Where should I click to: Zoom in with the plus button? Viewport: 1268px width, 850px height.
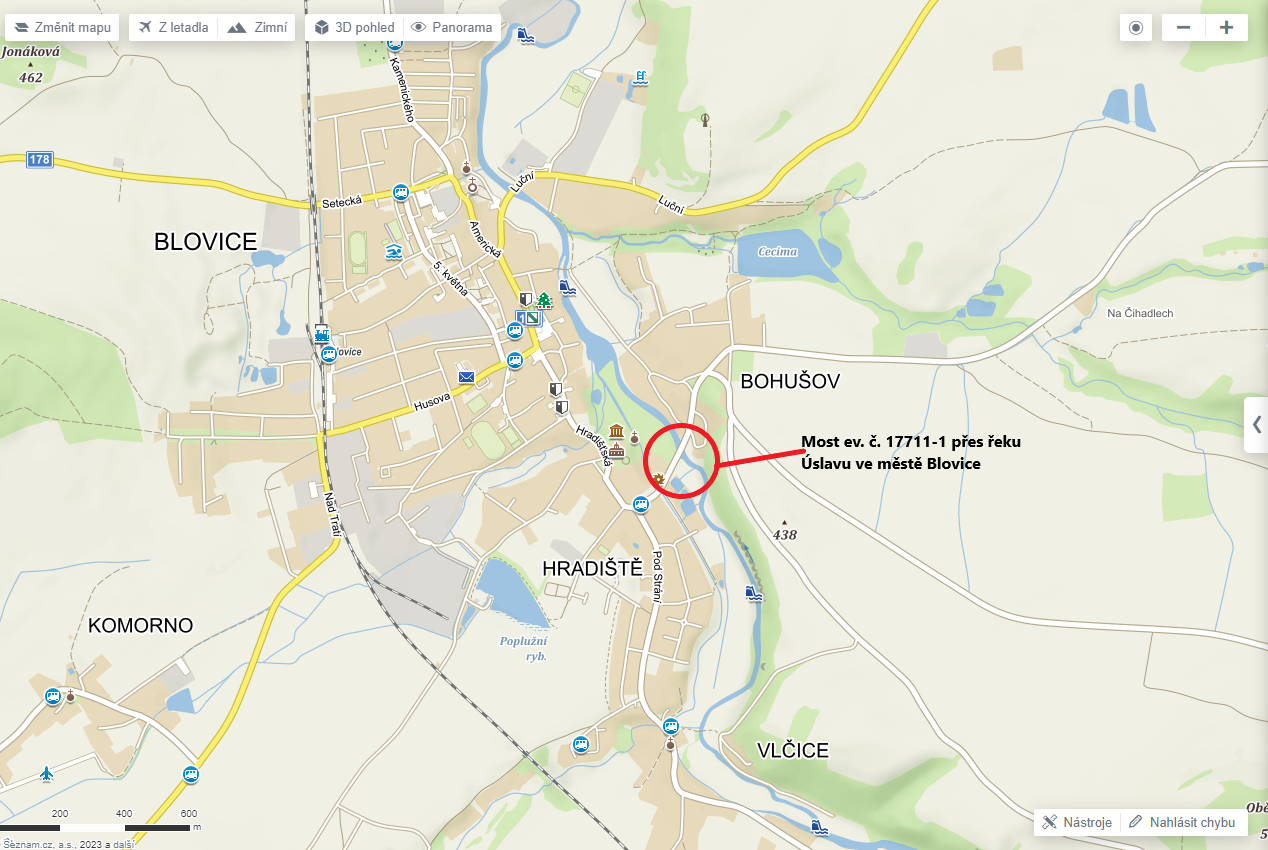[1226, 27]
